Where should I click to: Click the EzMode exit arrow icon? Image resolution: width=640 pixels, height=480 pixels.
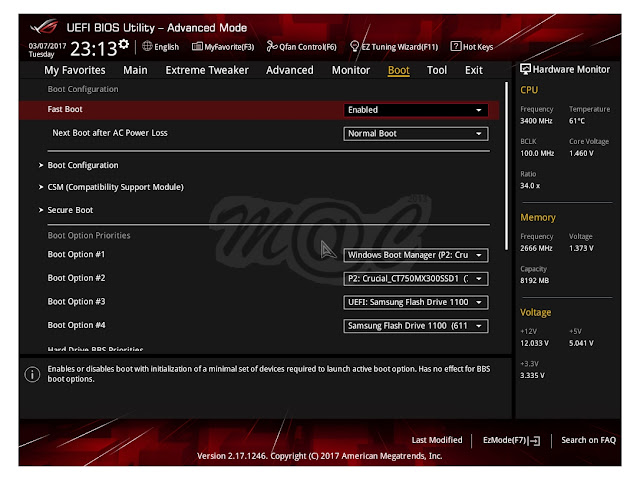(x=534, y=440)
